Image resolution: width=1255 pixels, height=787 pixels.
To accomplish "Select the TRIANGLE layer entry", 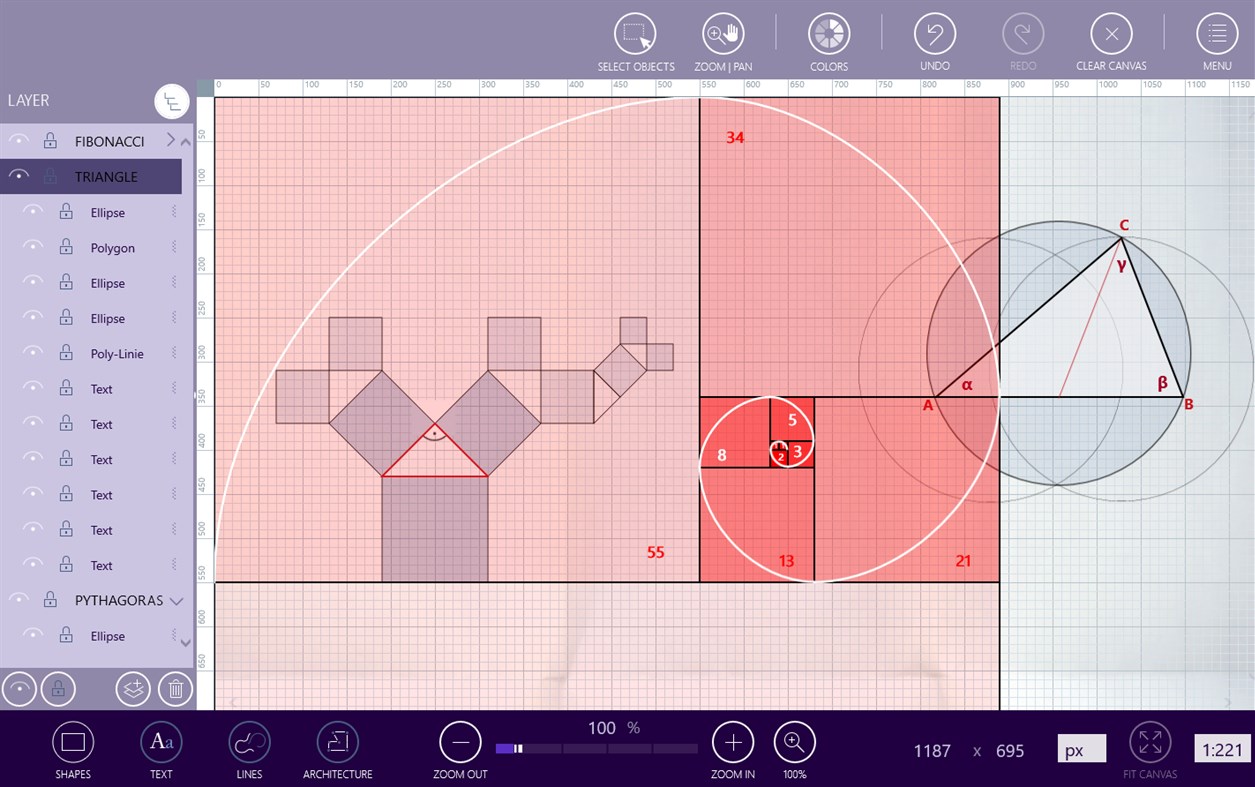I will [107, 176].
